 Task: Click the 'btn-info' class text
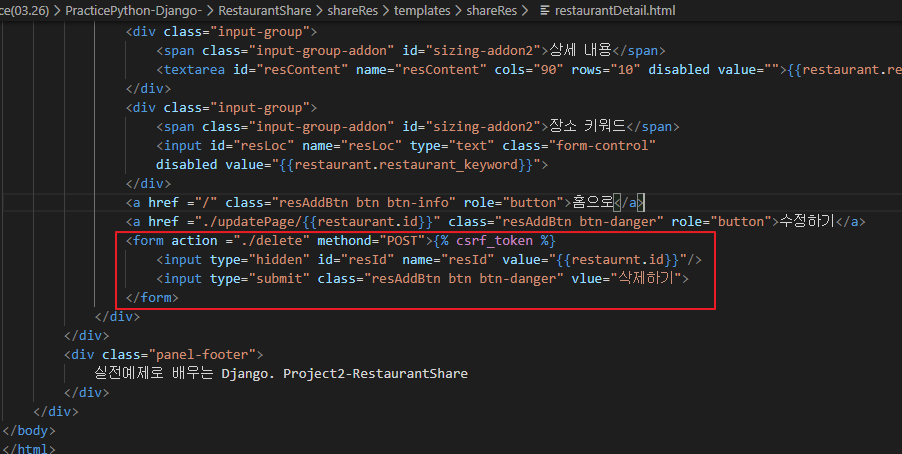[418, 203]
